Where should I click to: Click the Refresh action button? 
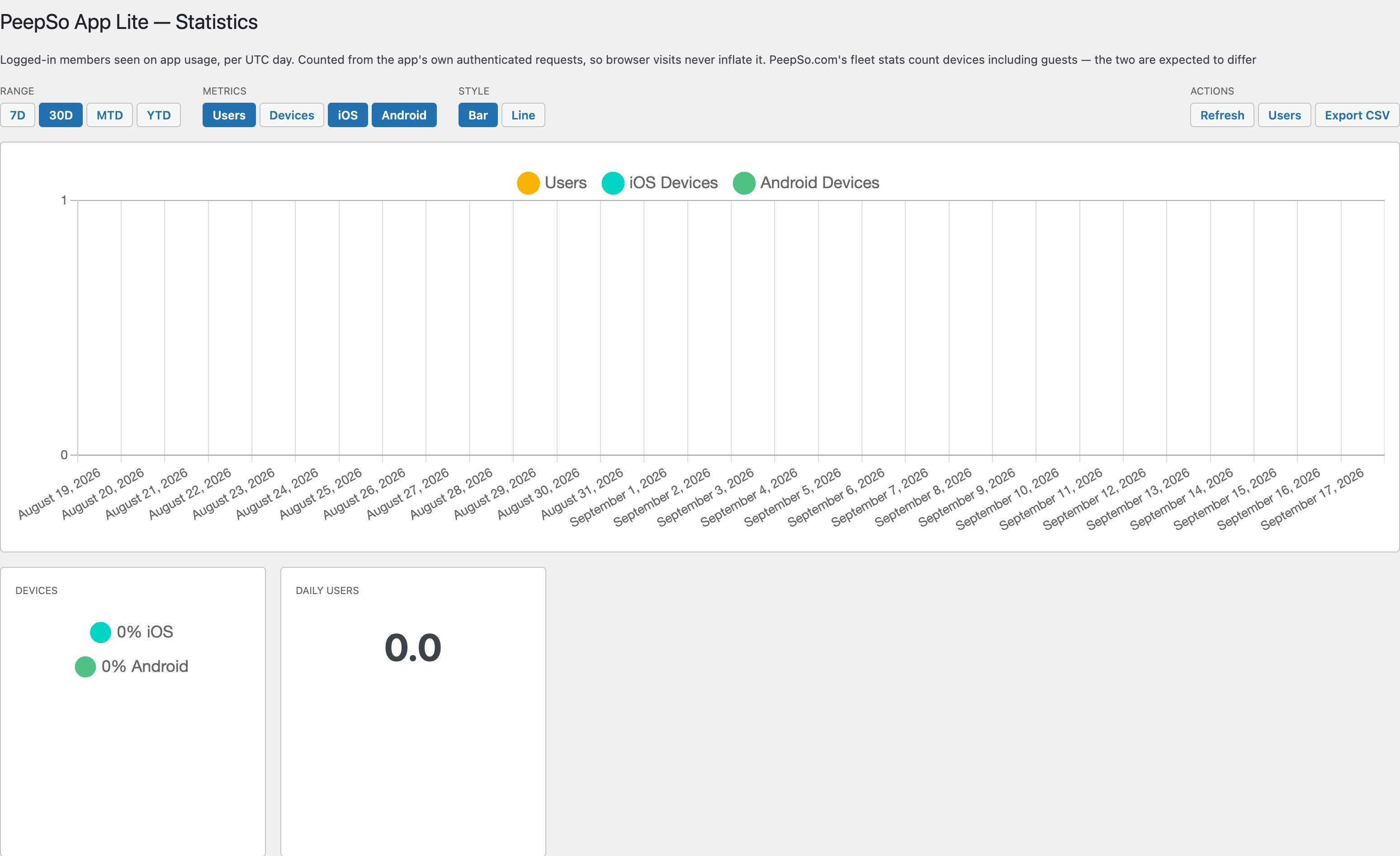(x=1222, y=115)
